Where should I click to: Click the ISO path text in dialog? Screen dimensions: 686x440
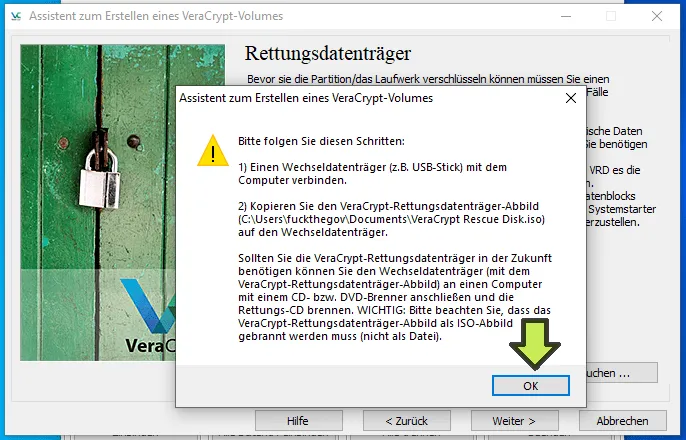[x=392, y=219]
